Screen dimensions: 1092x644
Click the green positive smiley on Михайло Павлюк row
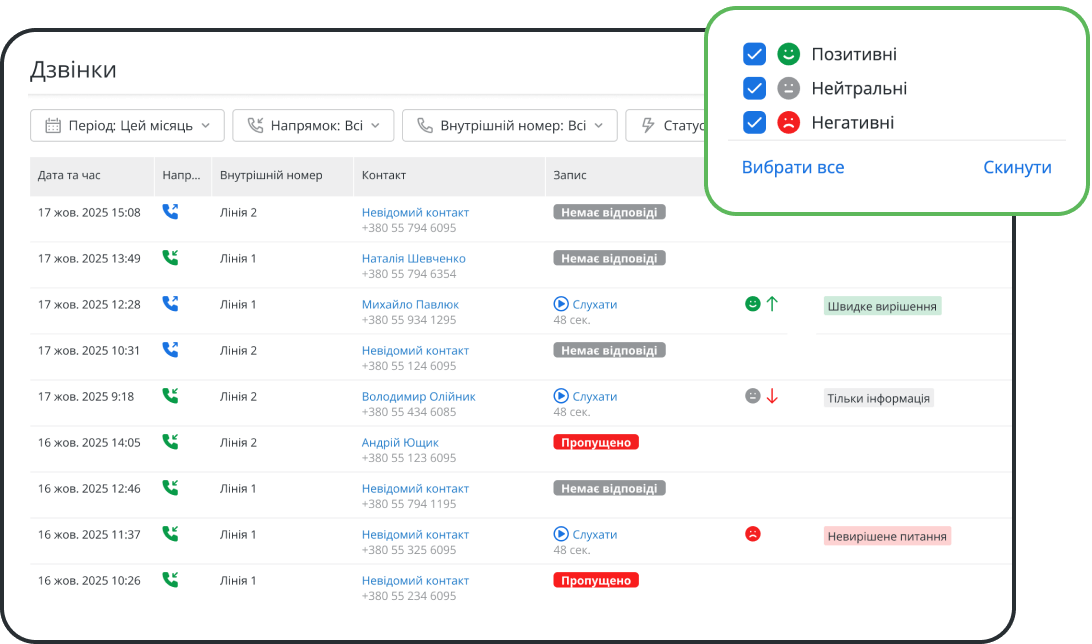pos(753,303)
